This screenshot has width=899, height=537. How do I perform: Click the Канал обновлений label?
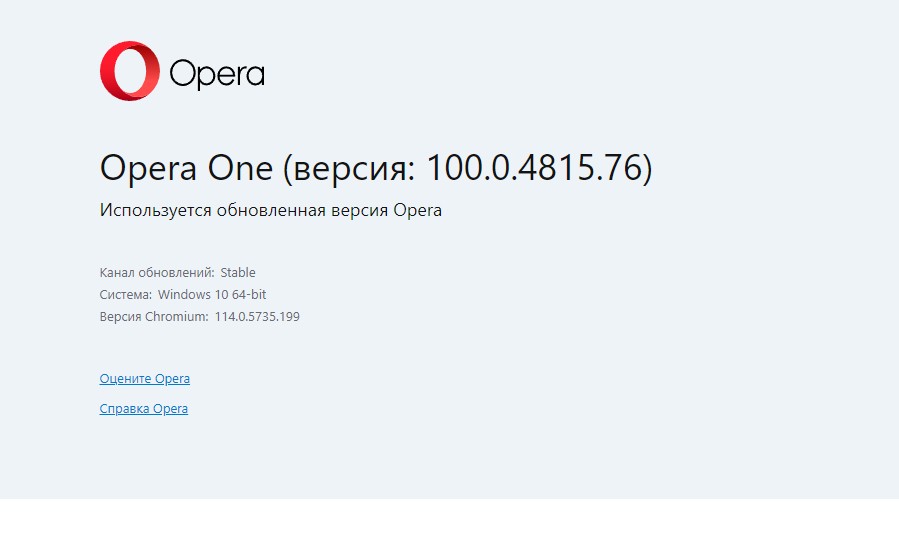click(x=157, y=272)
